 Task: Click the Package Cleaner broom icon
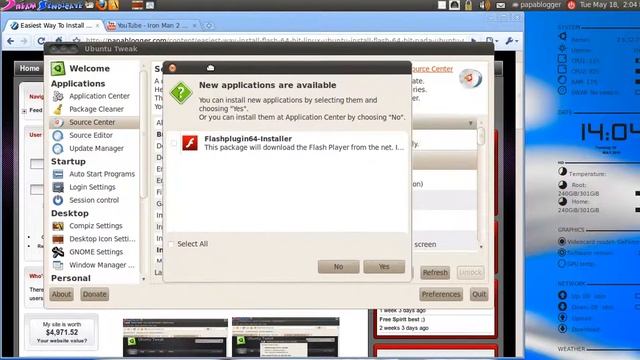(58, 109)
